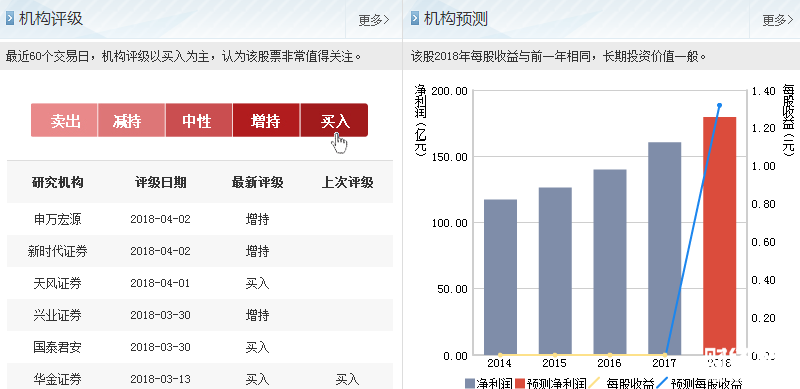This screenshot has height=389, width=800.
Task: Click 新时代证券 institution name
Action: [58, 251]
